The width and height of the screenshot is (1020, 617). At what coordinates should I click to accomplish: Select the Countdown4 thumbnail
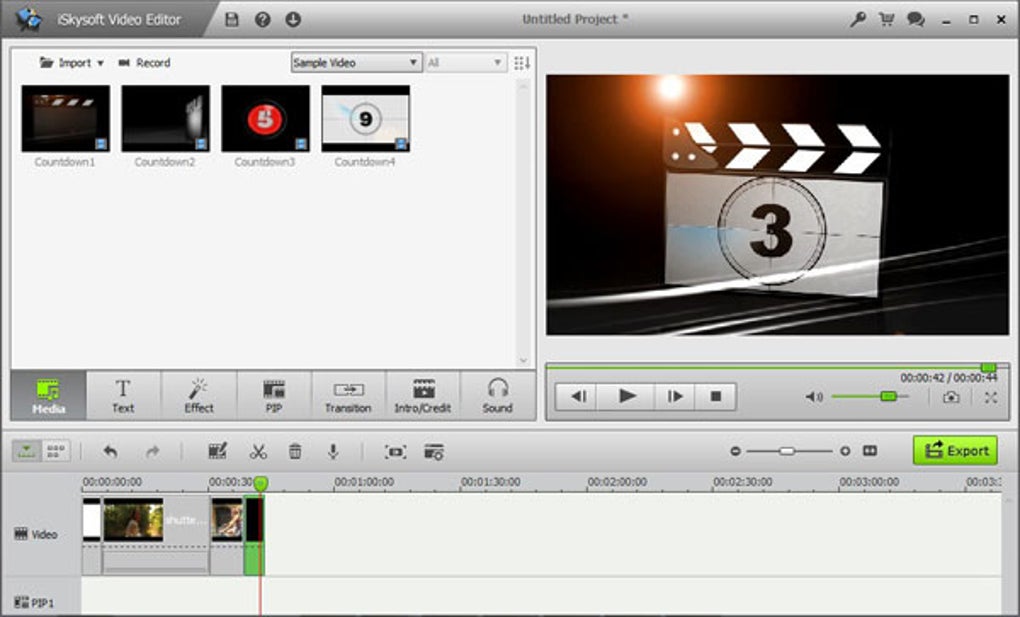pos(366,118)
